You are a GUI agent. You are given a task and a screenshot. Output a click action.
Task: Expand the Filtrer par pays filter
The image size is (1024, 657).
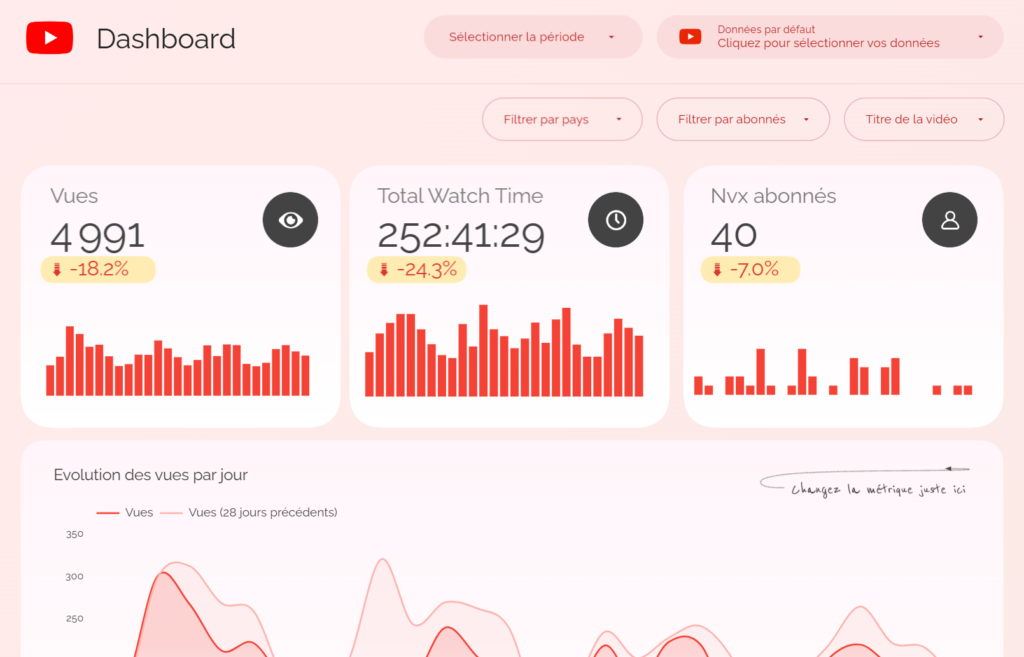562,119
